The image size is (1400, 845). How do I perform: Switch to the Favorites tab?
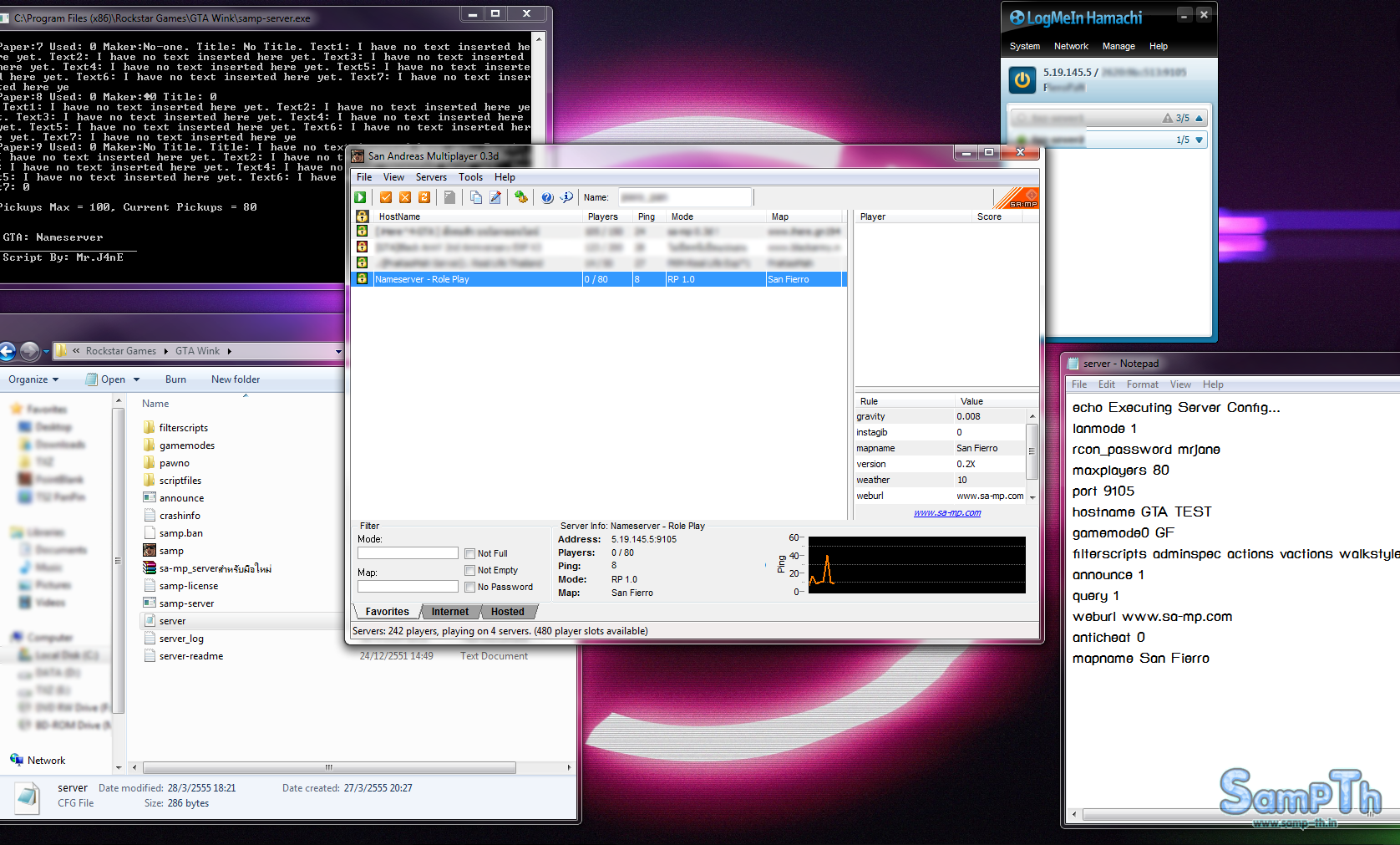coord(388,612)
